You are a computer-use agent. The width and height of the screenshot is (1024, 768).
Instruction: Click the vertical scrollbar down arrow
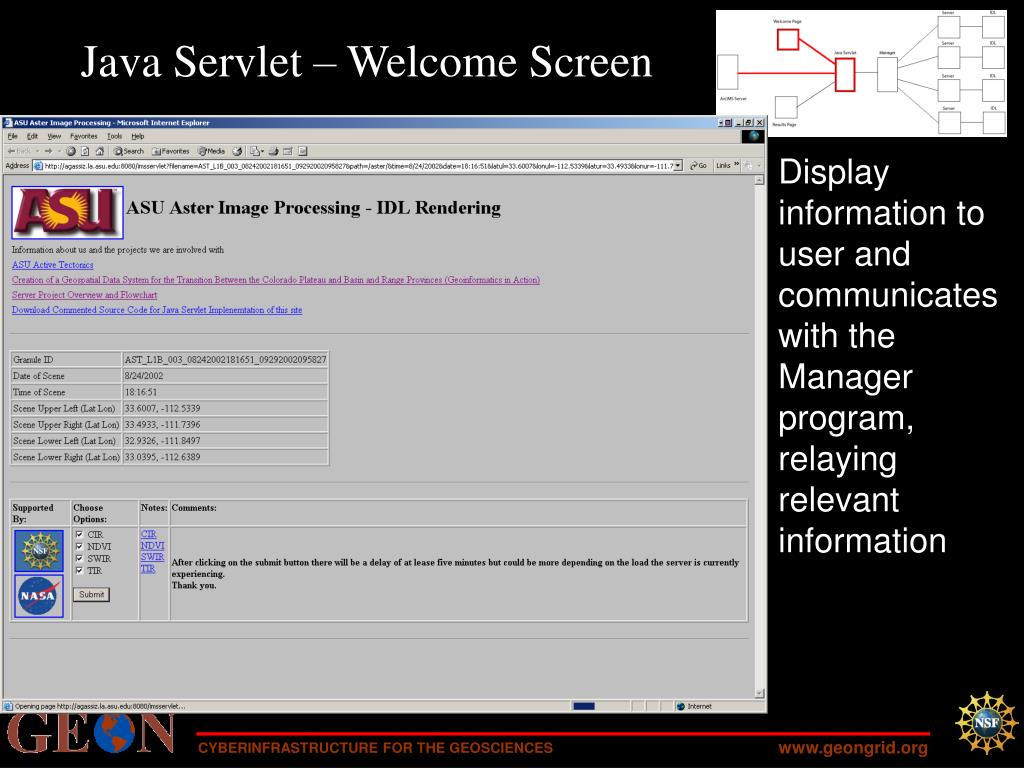(x=759, y=693)
